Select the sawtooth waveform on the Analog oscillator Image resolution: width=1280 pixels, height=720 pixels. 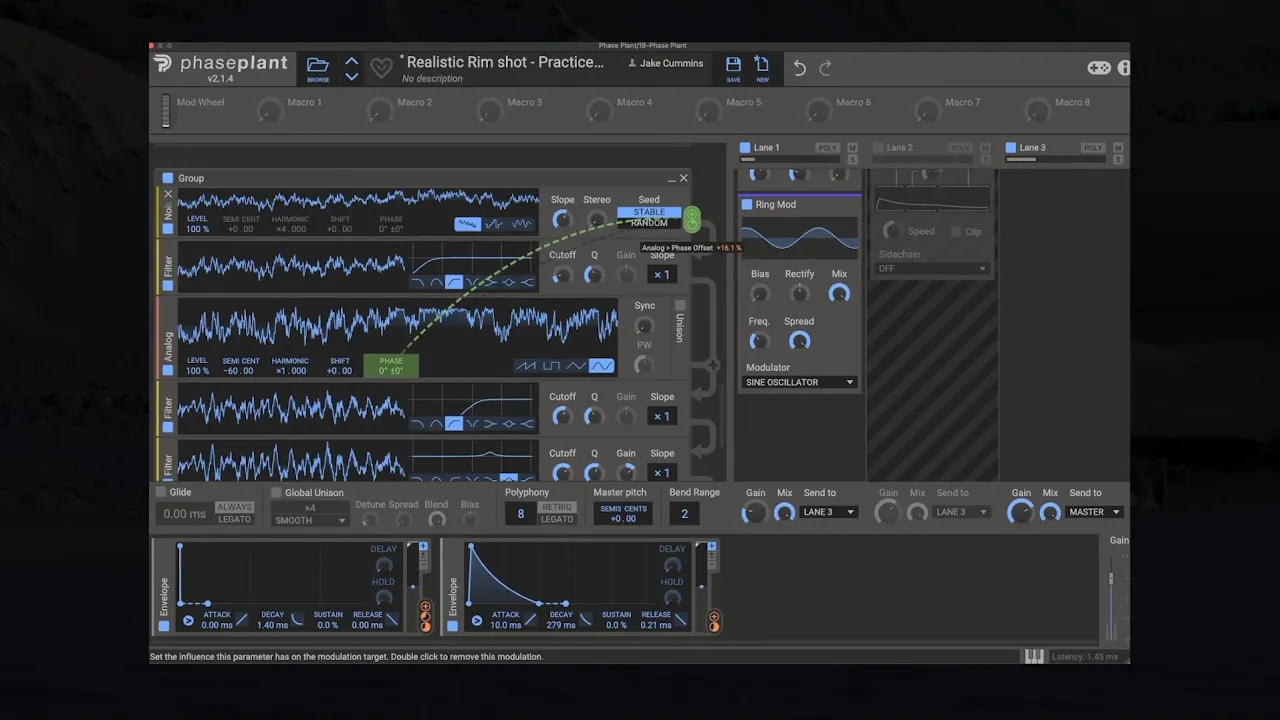click(526, 366)
